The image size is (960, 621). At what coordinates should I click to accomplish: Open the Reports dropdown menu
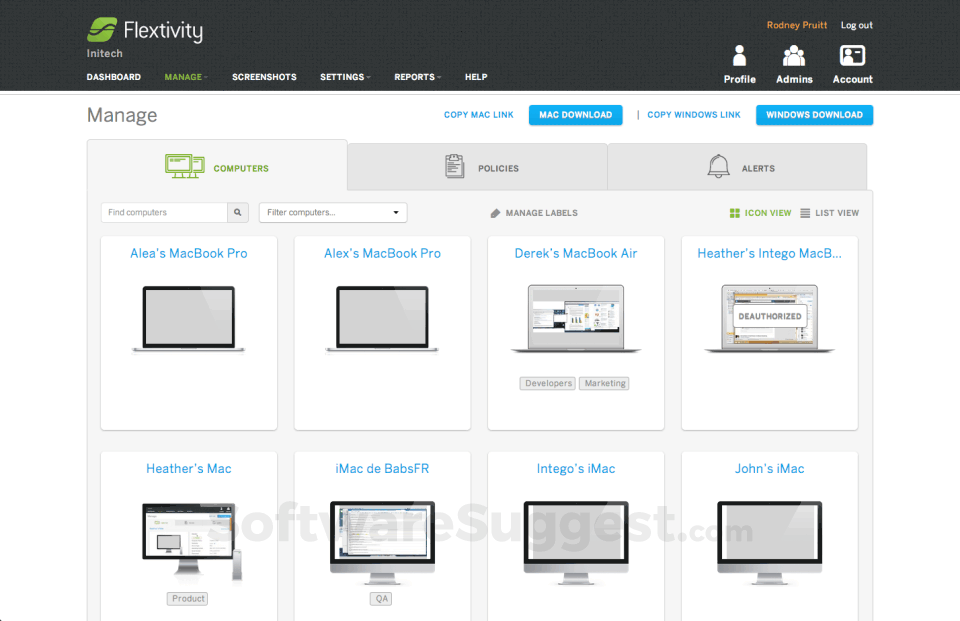click(417, 77)
